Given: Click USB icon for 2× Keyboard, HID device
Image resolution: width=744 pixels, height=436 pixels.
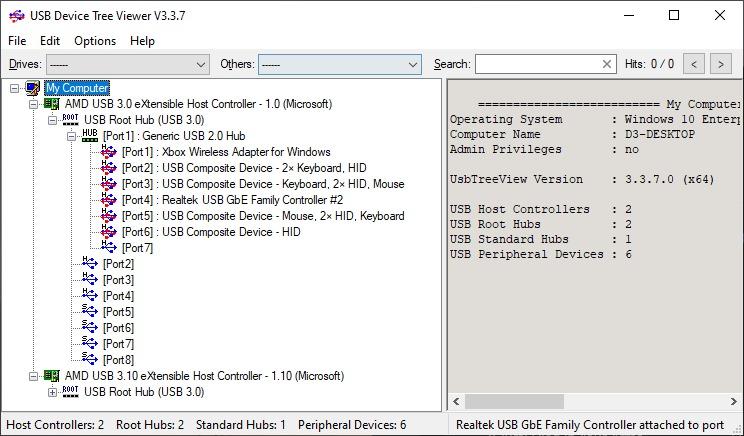Looking at the screenshot, I should pos(109,168).
